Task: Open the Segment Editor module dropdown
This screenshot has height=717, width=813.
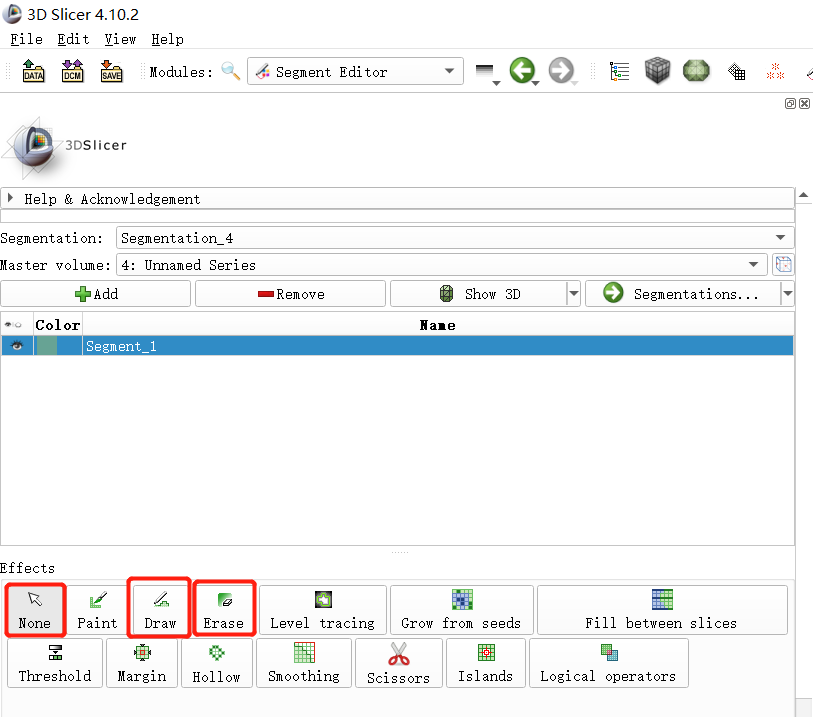Action: tap(355, 72)
